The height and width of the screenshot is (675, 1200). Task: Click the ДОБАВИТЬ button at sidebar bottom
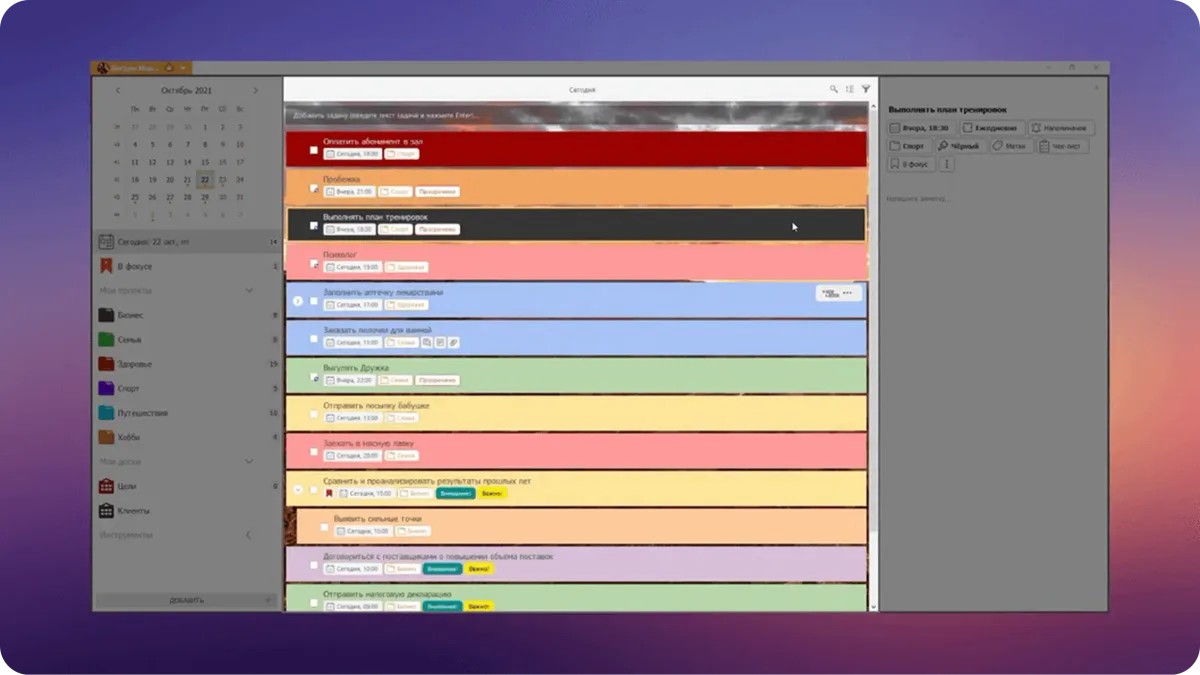point(186,600)
